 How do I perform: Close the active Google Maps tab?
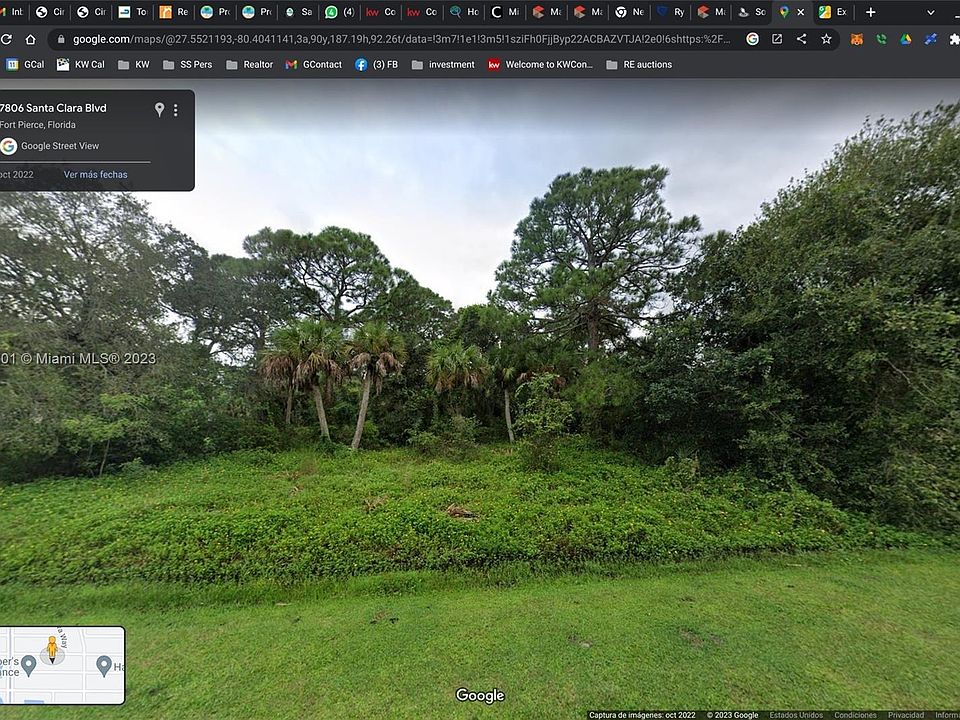(800, 12)
